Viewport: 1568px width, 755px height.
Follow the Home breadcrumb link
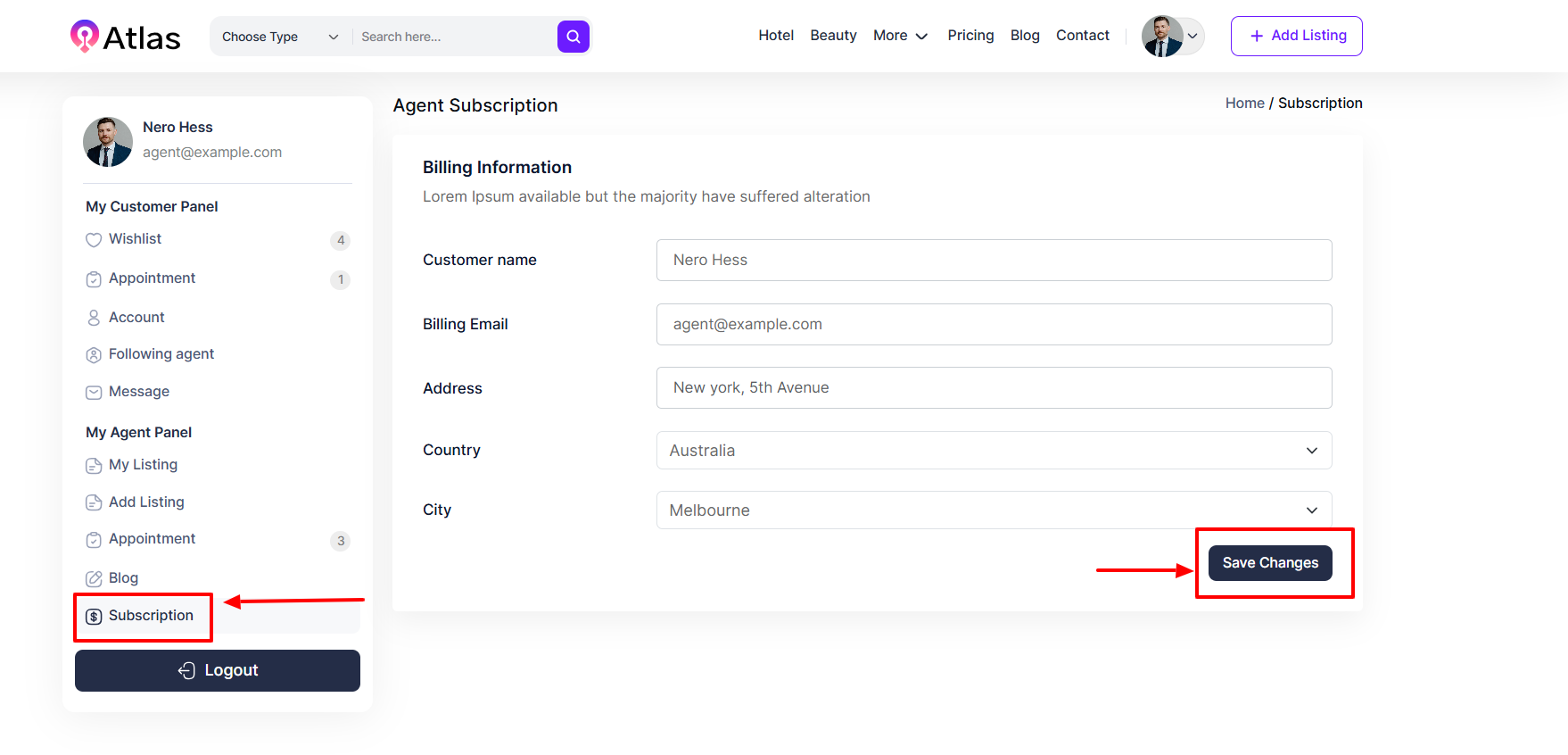(x=1244, y=104)
